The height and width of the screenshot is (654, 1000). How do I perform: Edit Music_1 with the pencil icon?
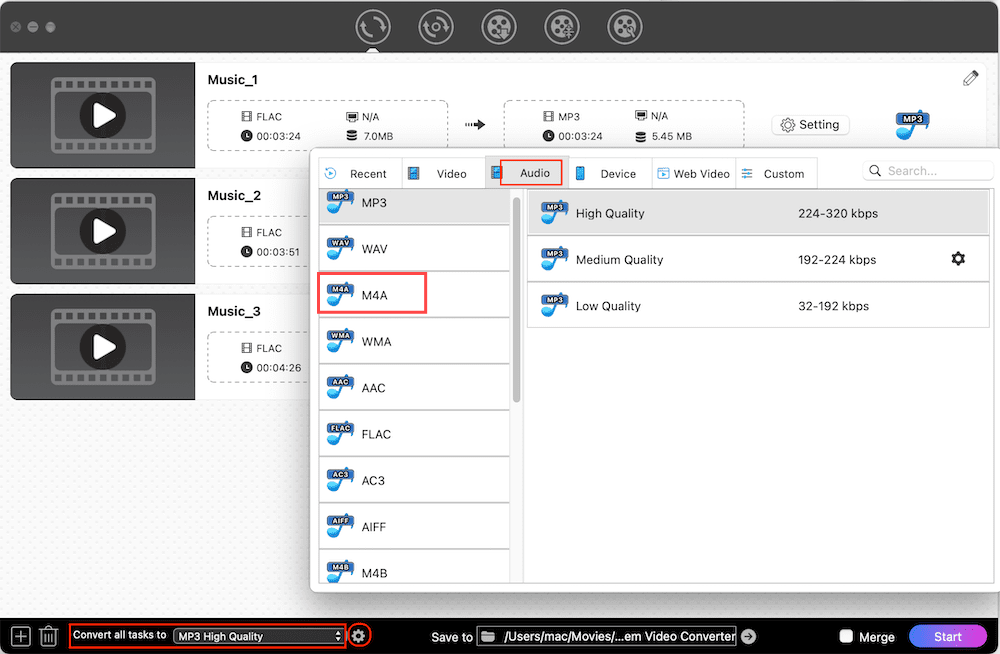970,78
